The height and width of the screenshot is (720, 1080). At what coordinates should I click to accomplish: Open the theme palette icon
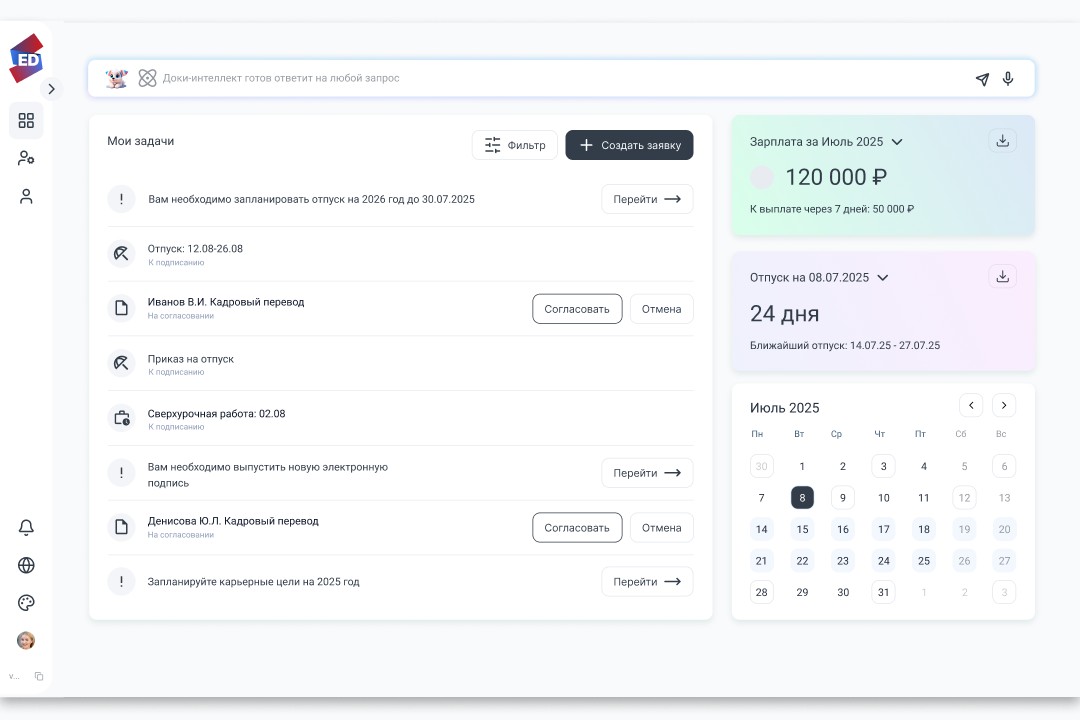(26, 602)
